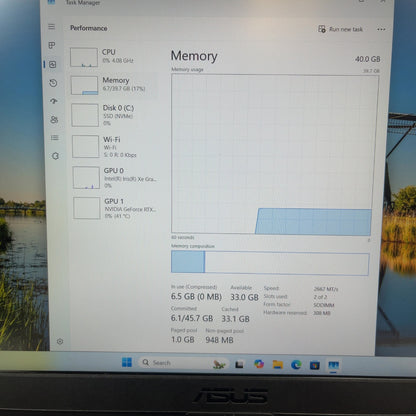Viewport: 416px width, 416px height.
Task: Click the CPU mini graph thumbnail
Action: pos(84,57)
